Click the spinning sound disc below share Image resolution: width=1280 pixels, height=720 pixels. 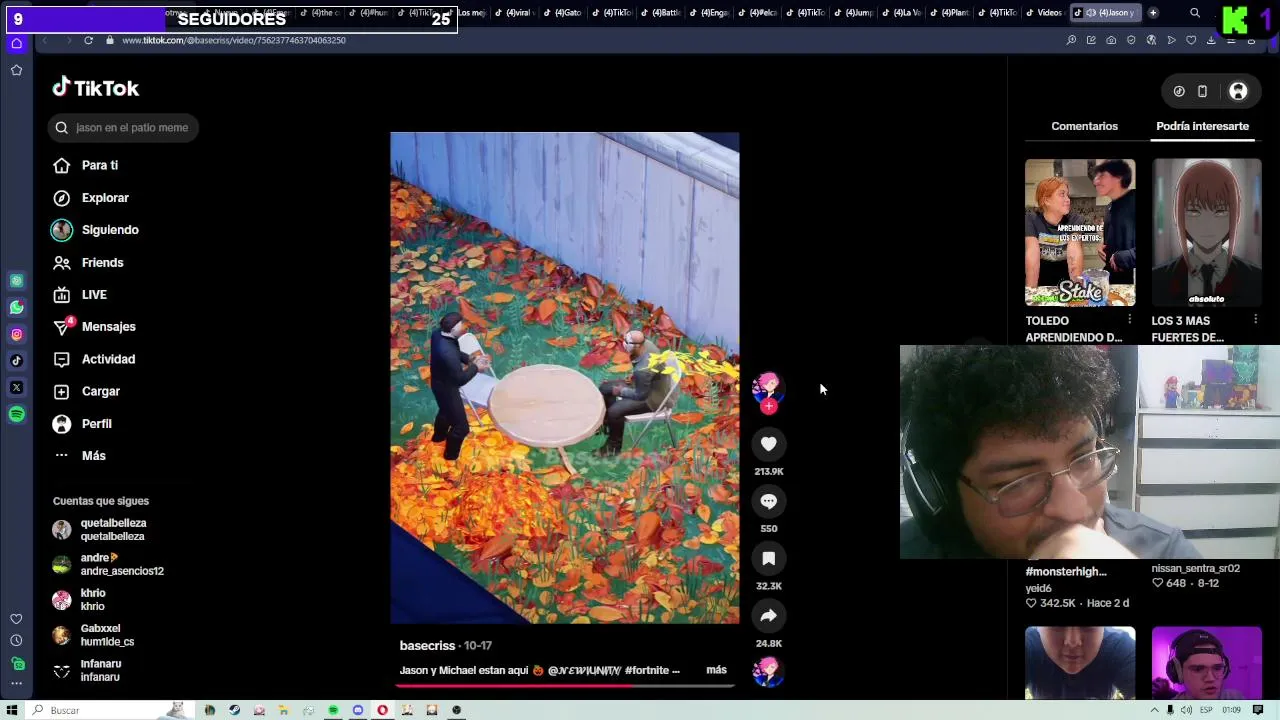pos(768,672)
